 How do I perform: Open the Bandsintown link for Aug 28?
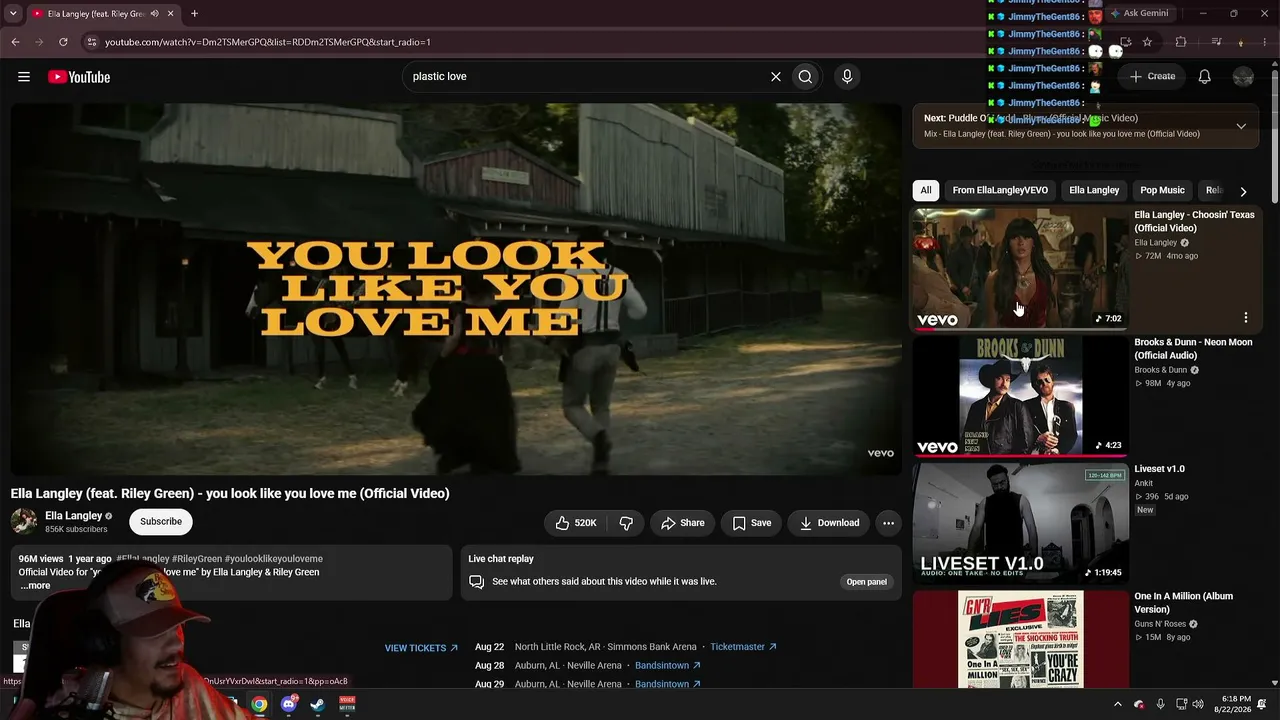click(668, 666)
